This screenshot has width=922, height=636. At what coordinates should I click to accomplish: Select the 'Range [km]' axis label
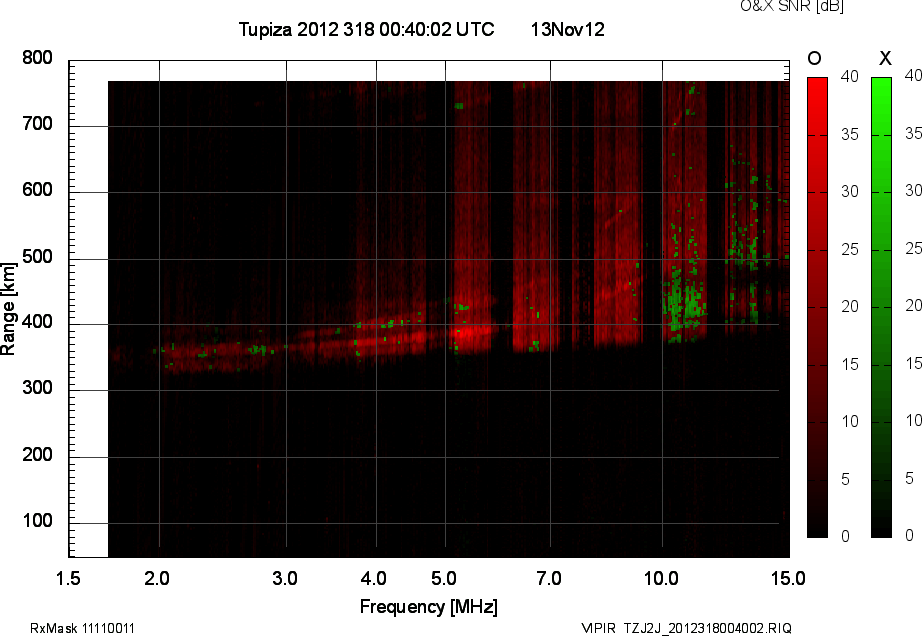click(x=9, y=308)
